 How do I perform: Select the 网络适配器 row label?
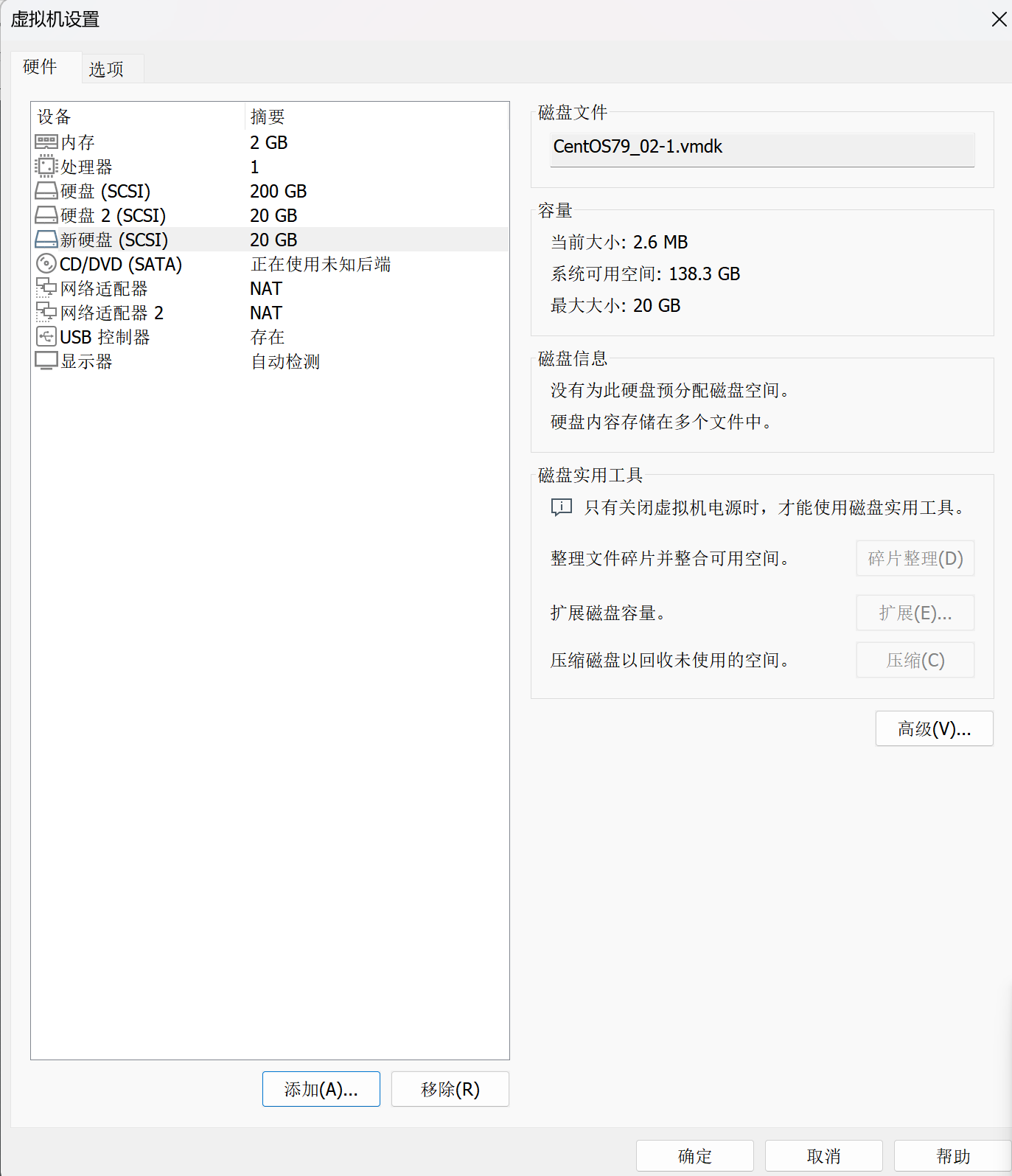[104, 288]
